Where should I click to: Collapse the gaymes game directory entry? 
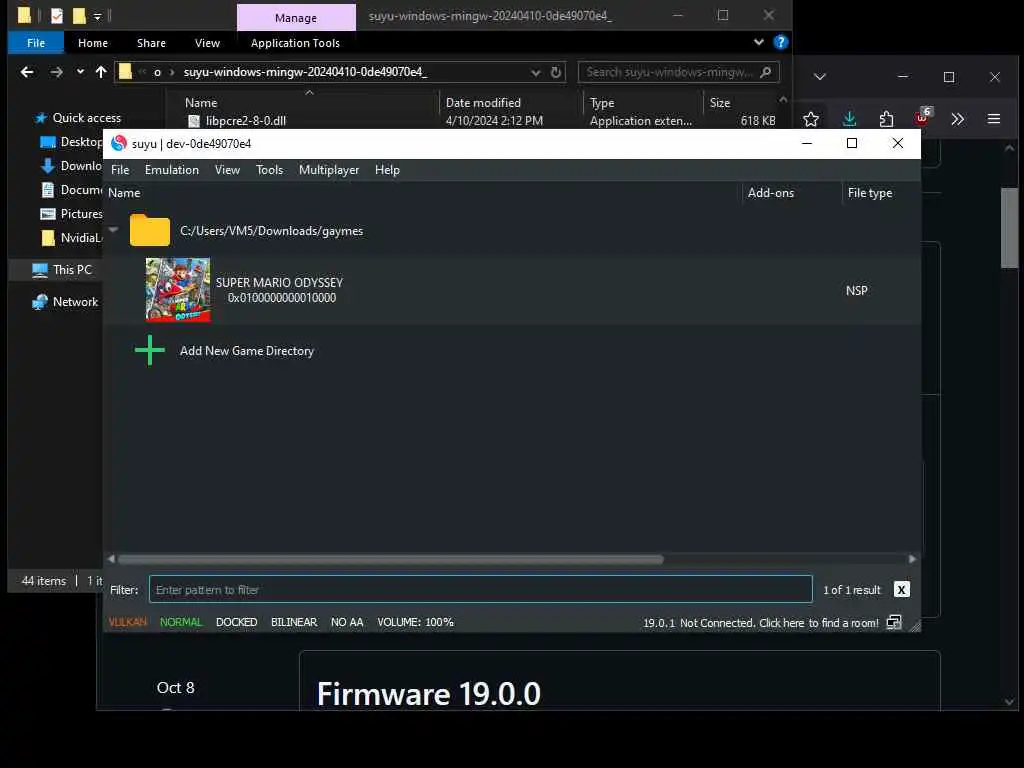(x=114, y=230)
